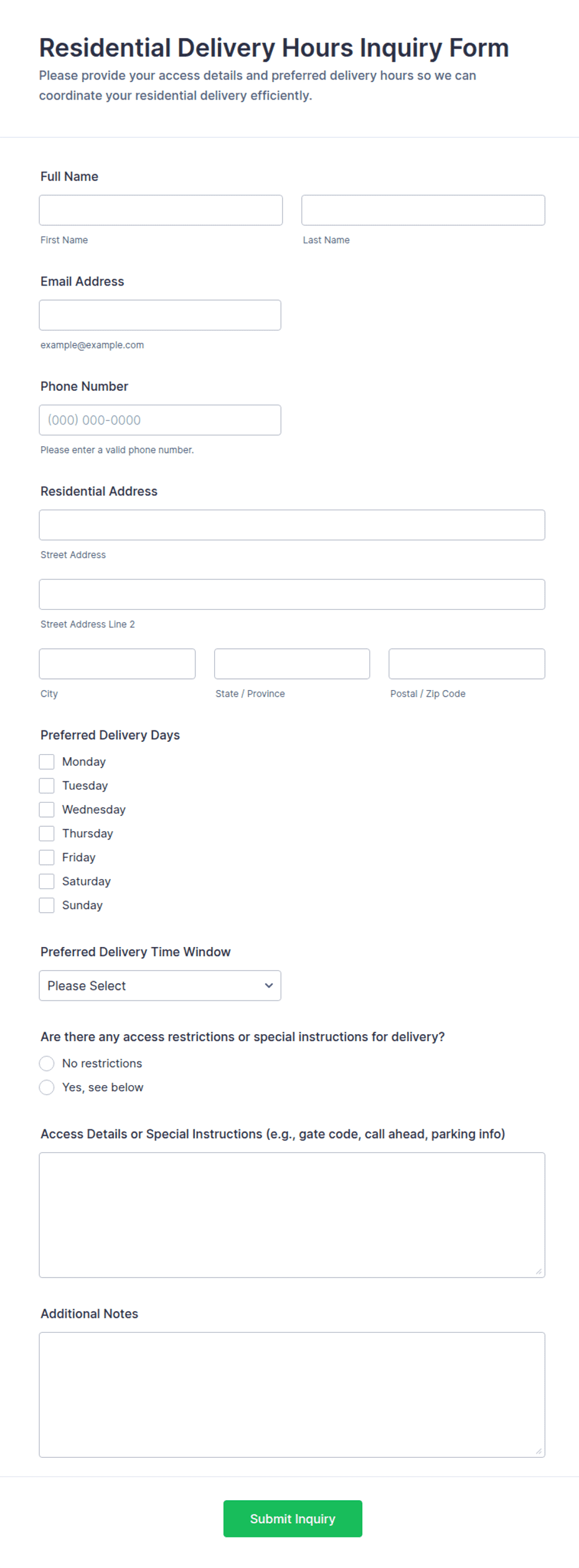This screenshot has height=1568, width=579.
Task: Check the Monday delivery day box
Action: (47, 762)
